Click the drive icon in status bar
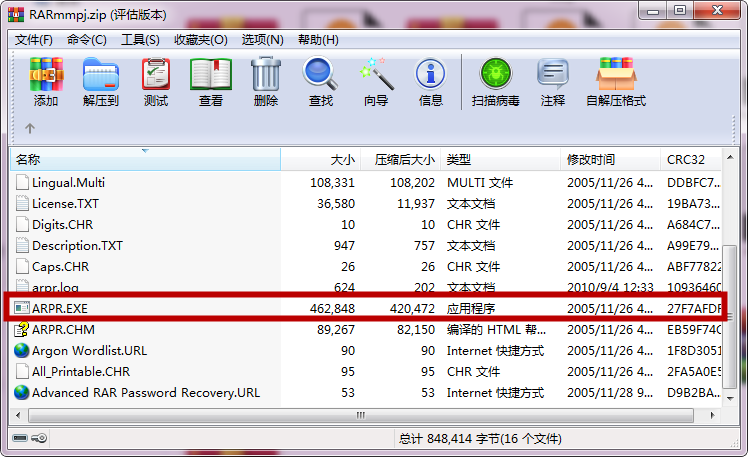 [20, 438]
